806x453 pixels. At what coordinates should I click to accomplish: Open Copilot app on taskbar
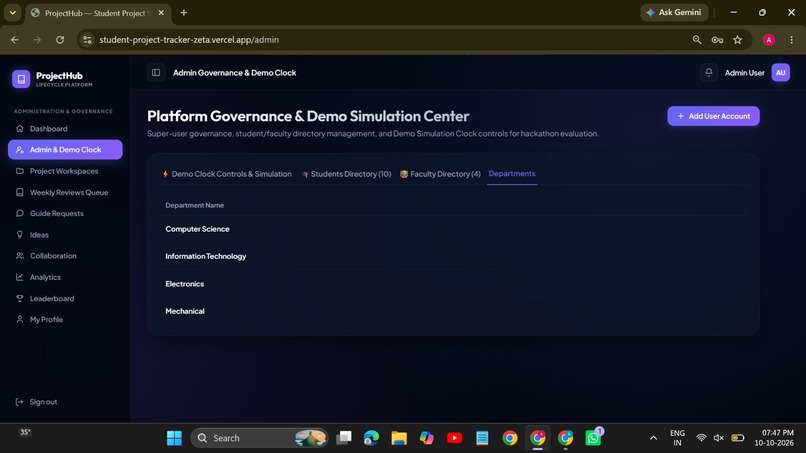[x=427, y=438]
